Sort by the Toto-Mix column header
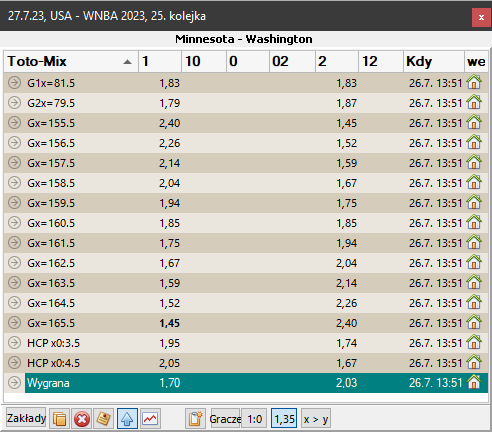Viewport: 492px width, 432px height. point(71,61)
